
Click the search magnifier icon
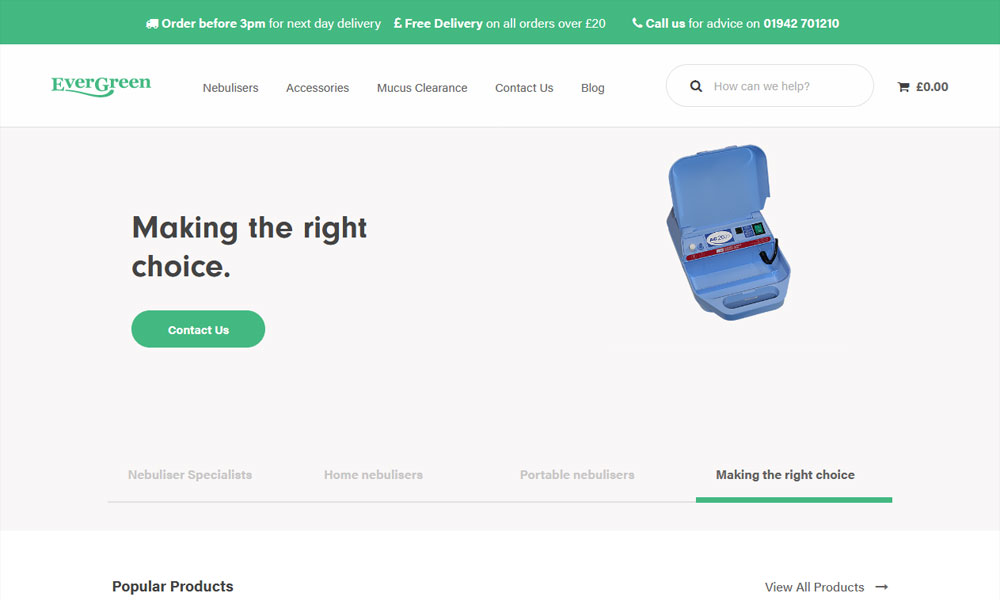(696, 87)
